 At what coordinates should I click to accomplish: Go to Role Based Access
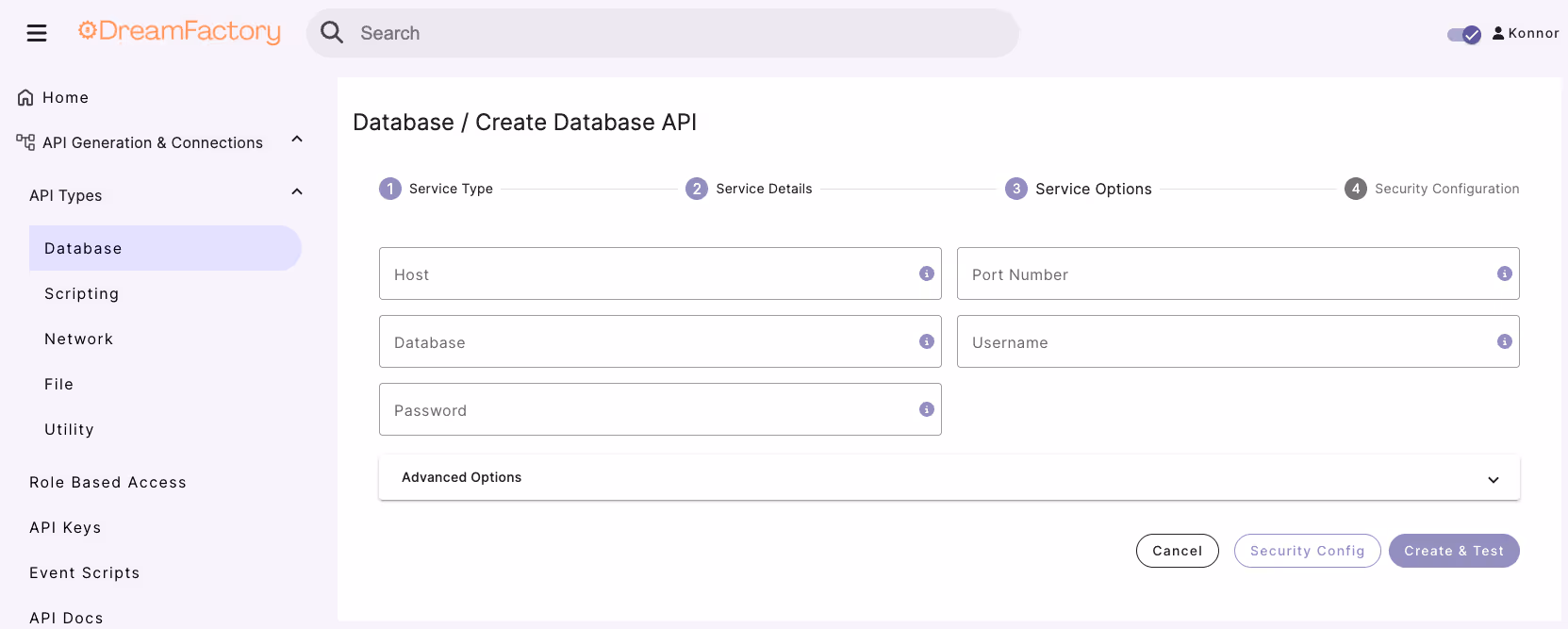(x=107, y=482)
